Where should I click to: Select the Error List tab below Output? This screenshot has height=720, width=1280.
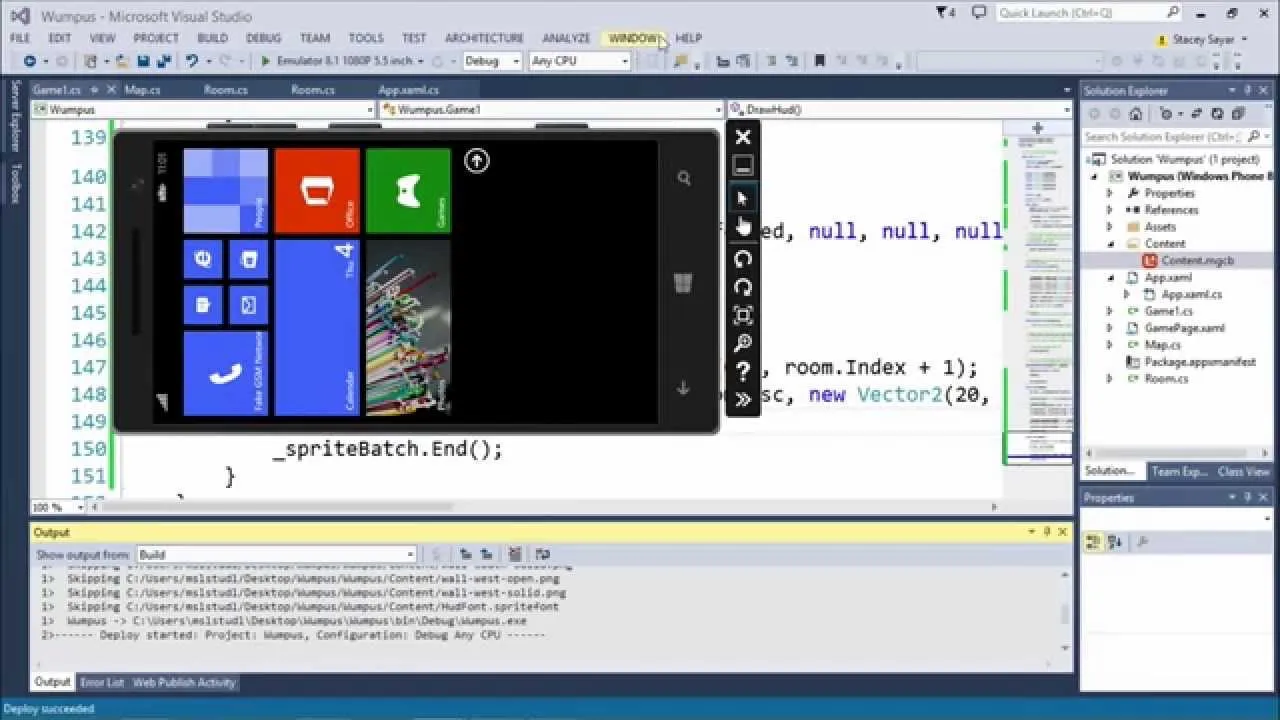point(101,682)
